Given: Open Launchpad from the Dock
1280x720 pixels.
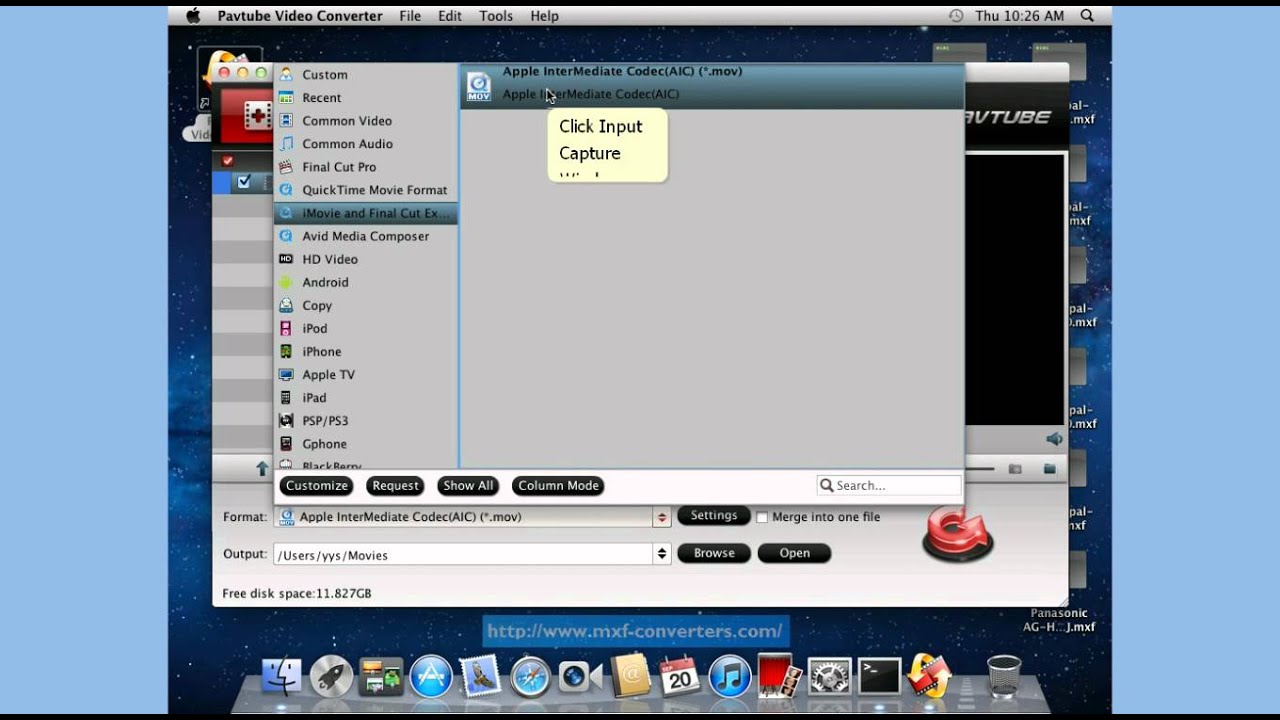Looking at the screenshot, I should click(331, 677).
